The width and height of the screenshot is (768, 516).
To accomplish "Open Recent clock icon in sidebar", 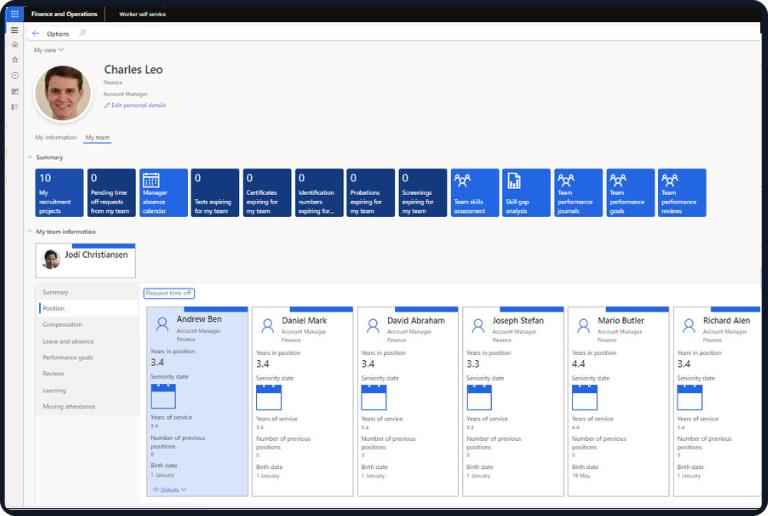I will click(x=15, y=75).
